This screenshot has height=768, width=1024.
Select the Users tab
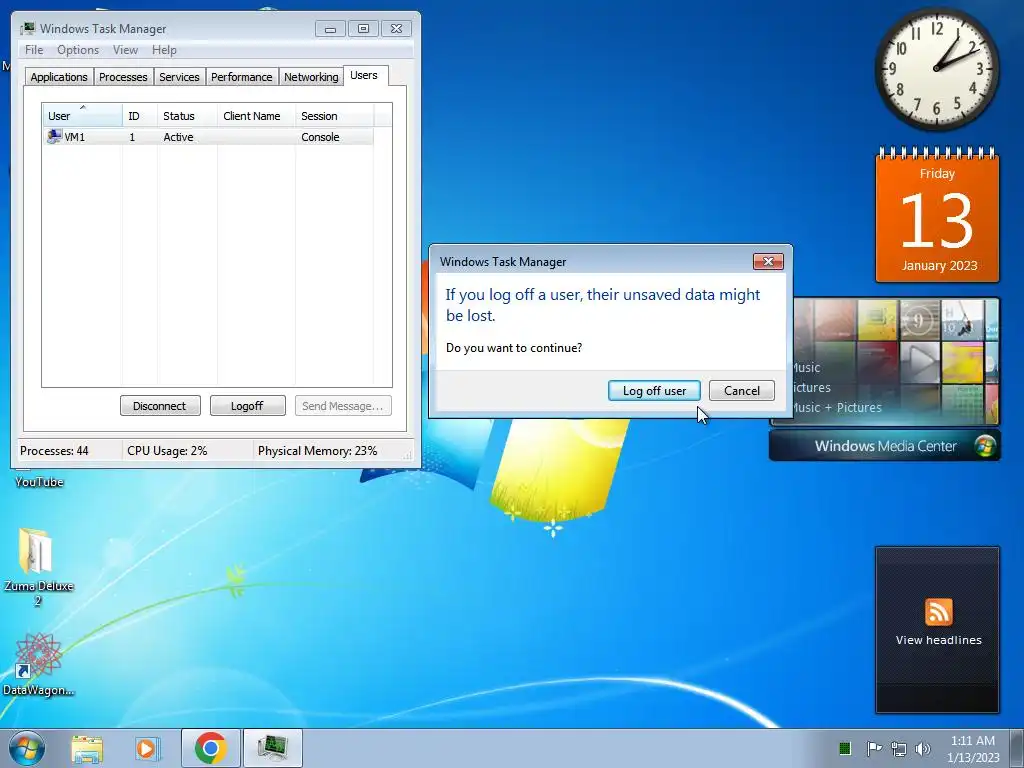click(364, 75)
